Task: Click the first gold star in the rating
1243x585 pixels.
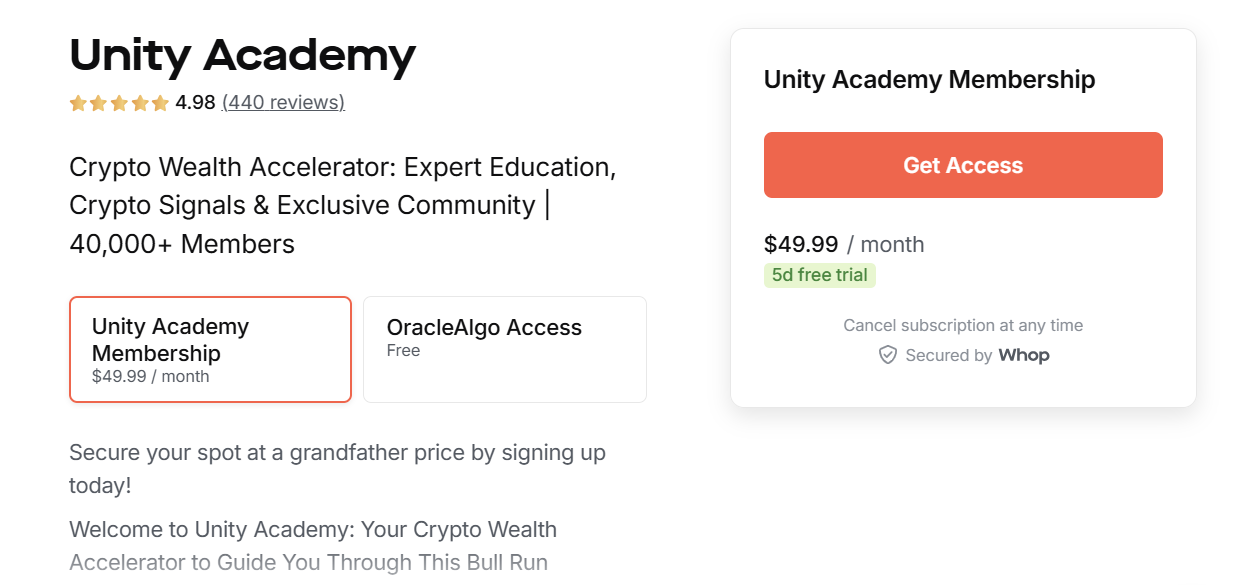Action: click(77, 102)
